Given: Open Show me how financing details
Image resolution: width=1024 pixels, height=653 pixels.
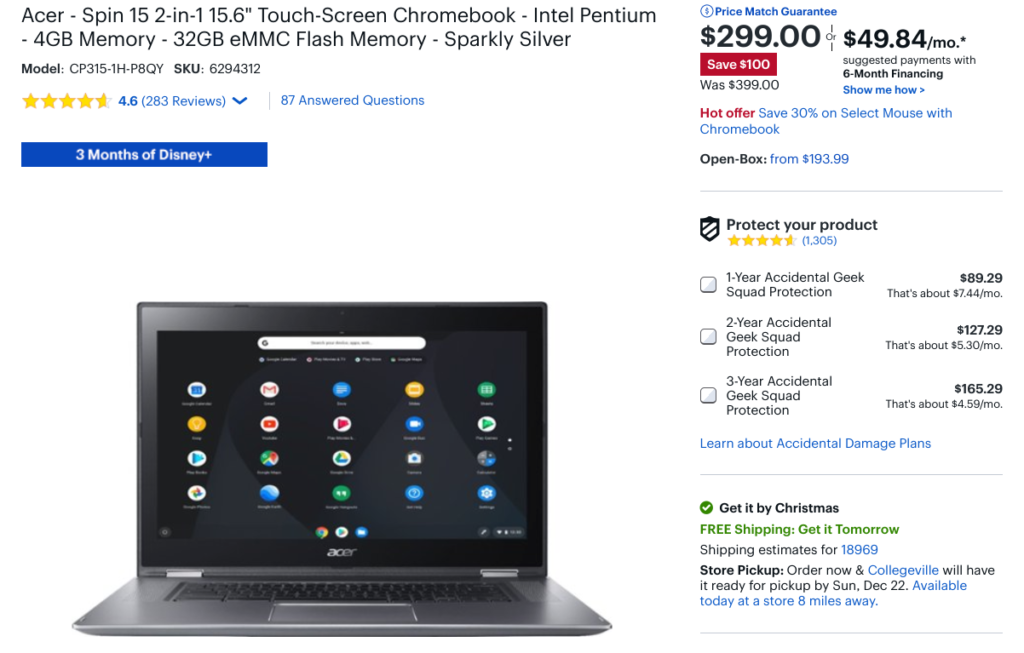Looking at the screenshot, I should tap(883, 90).
